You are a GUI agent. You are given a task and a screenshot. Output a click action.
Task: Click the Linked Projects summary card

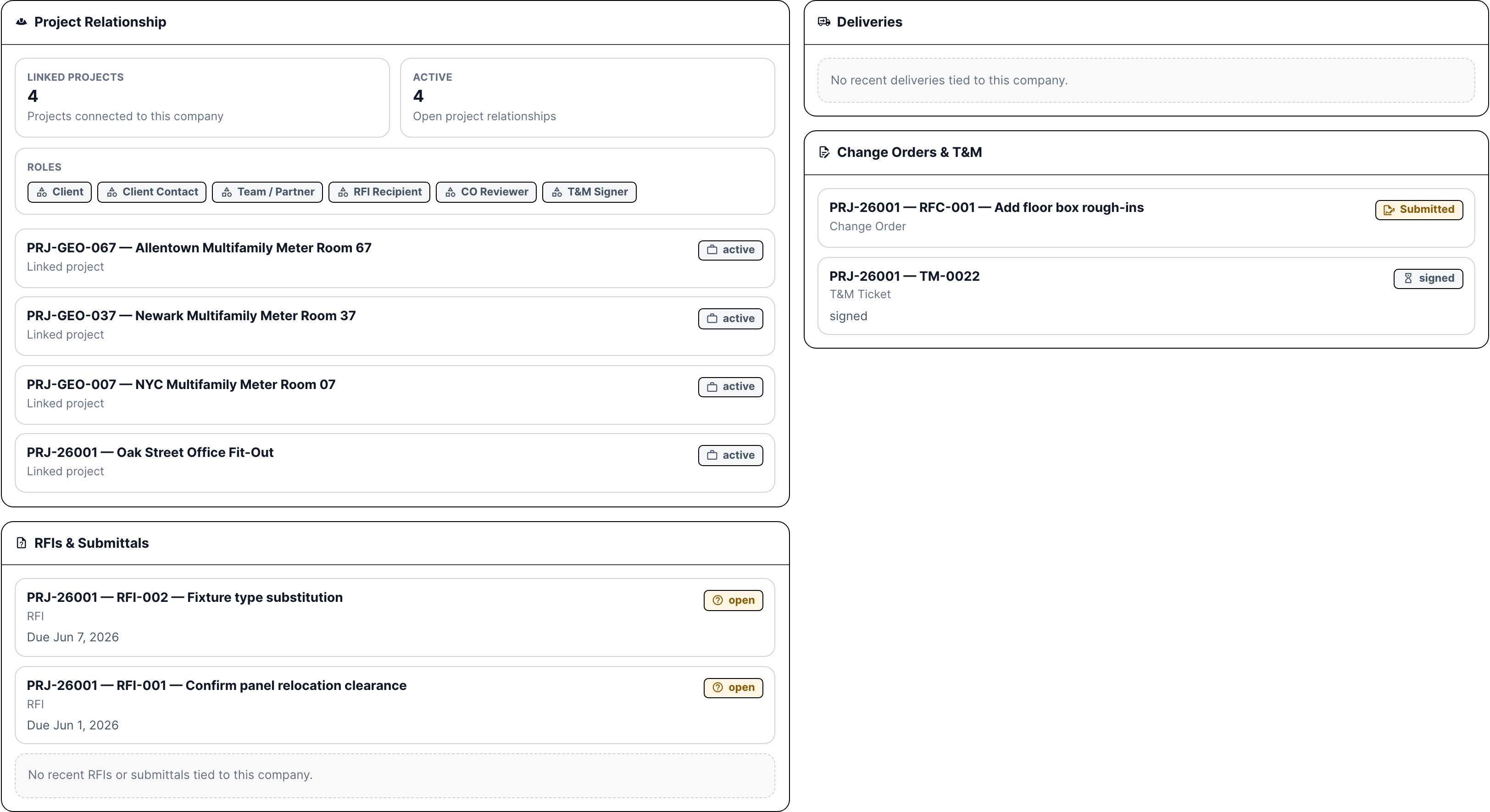(202, 98)
